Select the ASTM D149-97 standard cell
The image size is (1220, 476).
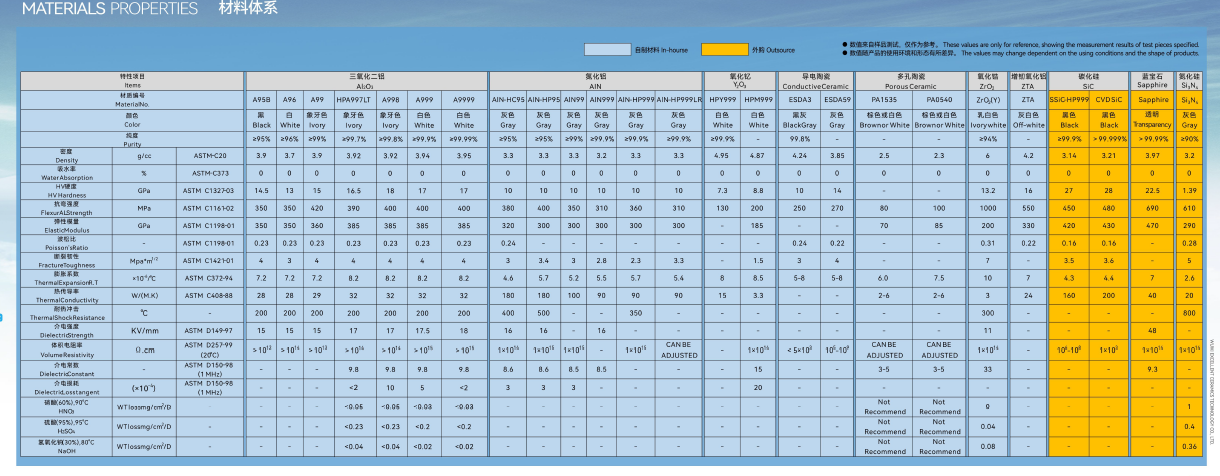[x=208, y=329]
